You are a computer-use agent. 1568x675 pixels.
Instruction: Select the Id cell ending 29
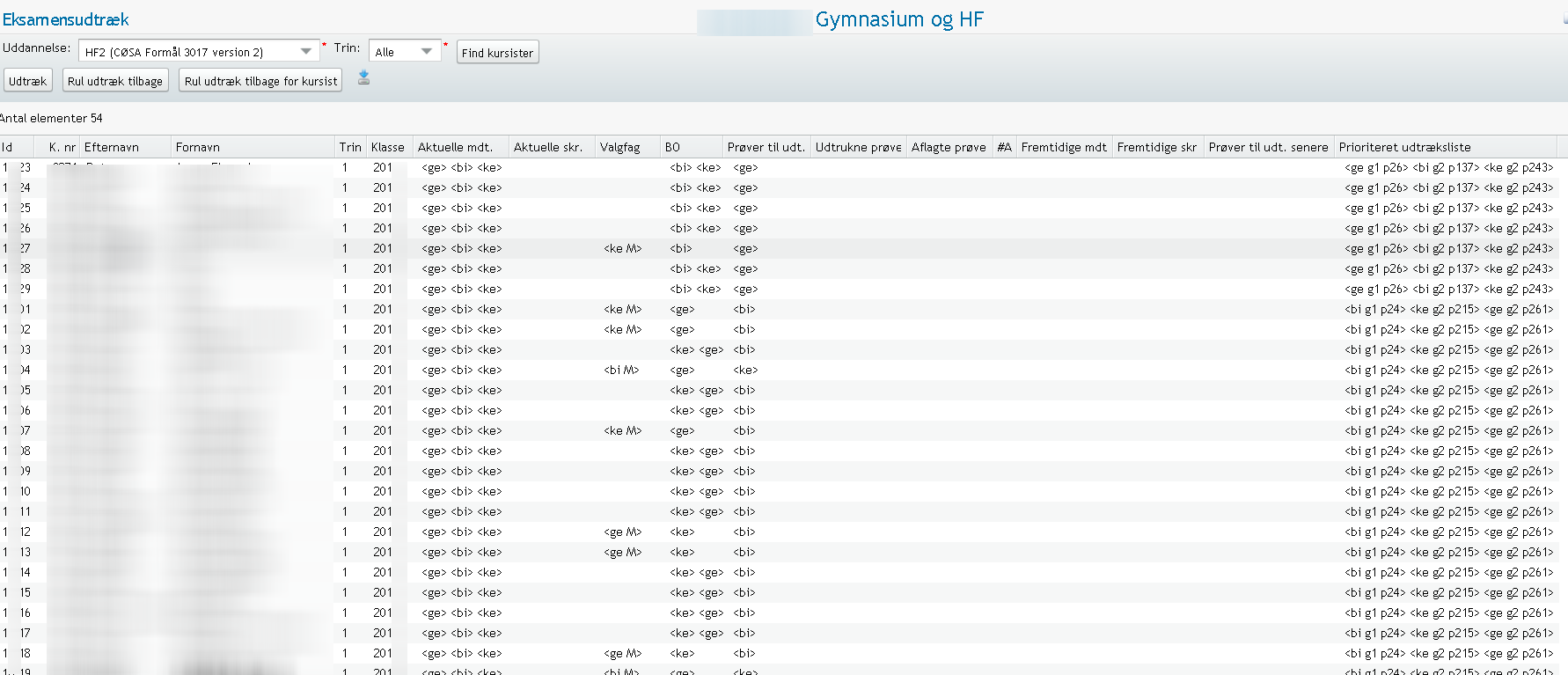(x=17, y=289)
